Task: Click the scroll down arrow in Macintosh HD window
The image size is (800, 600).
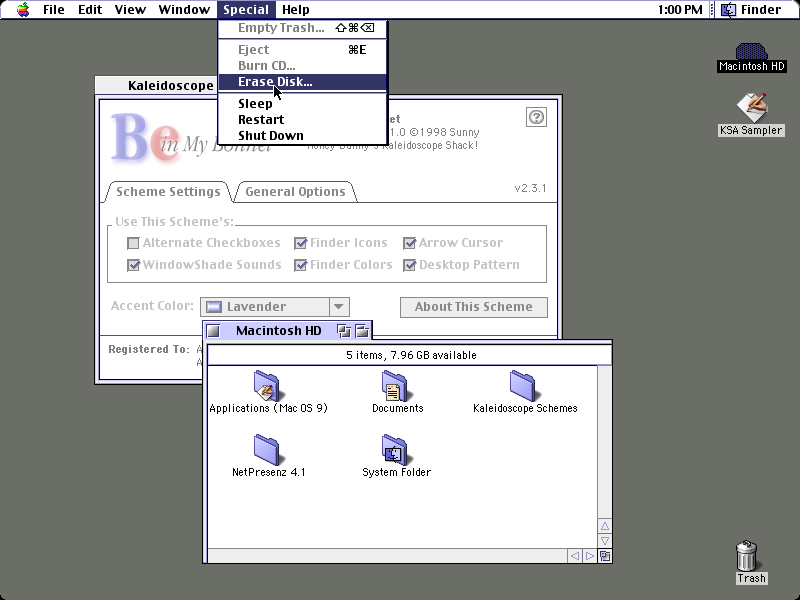Action: coord(605,541)
